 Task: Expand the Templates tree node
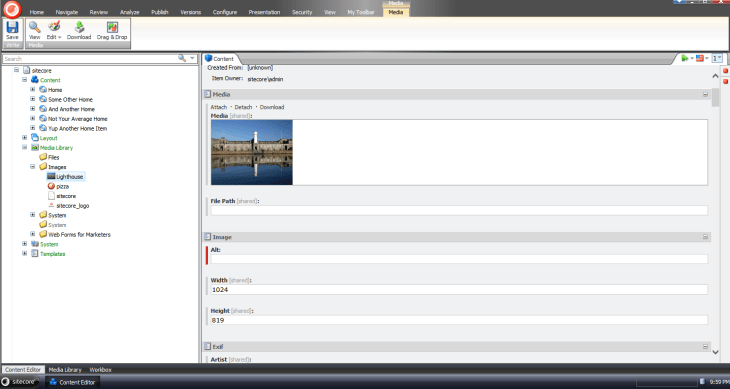pyautogui.click(x=25, y=254)
